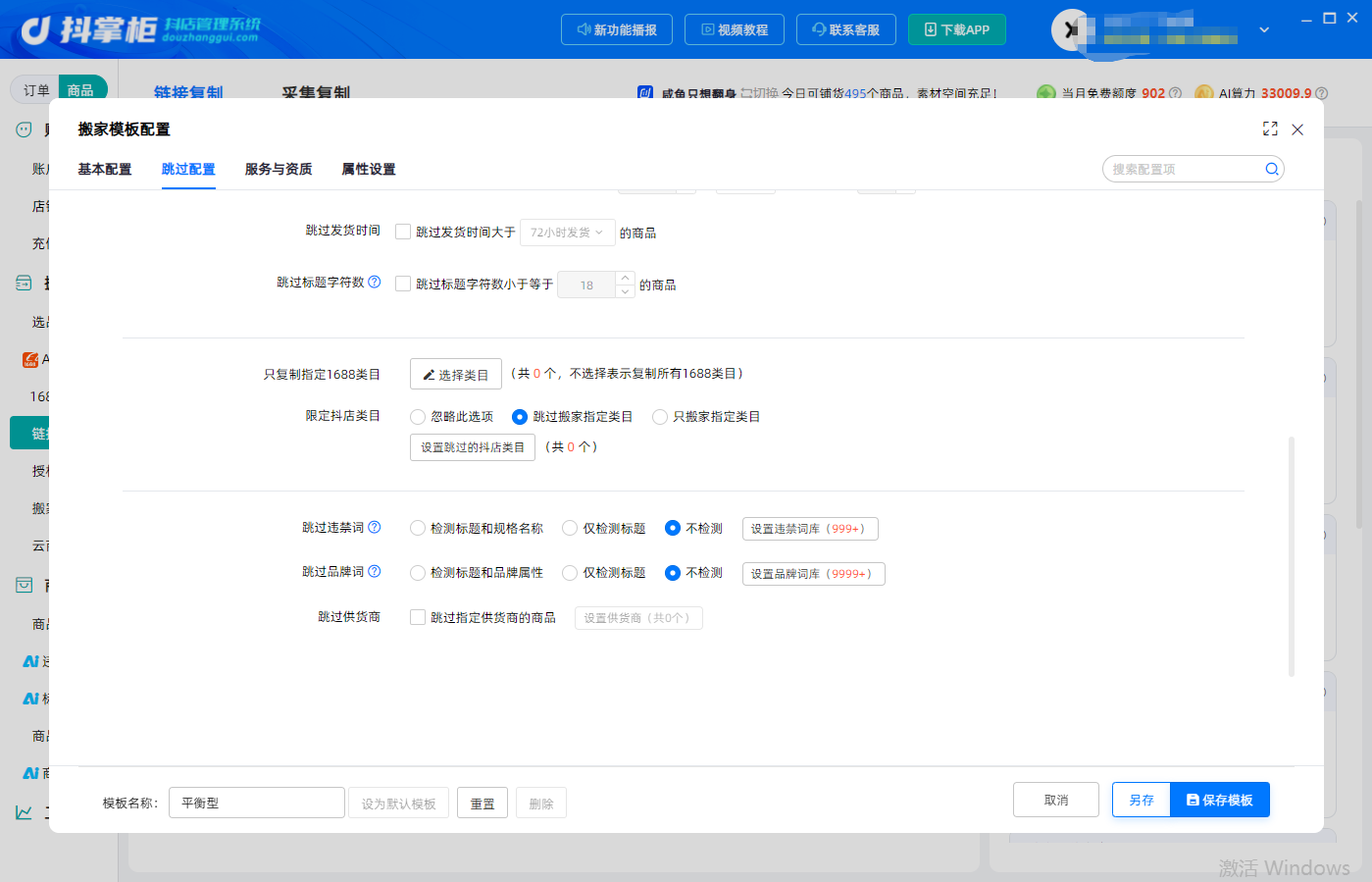Click the search magnifier icon in config search

pyautogui.click(x=1272, y=169)
